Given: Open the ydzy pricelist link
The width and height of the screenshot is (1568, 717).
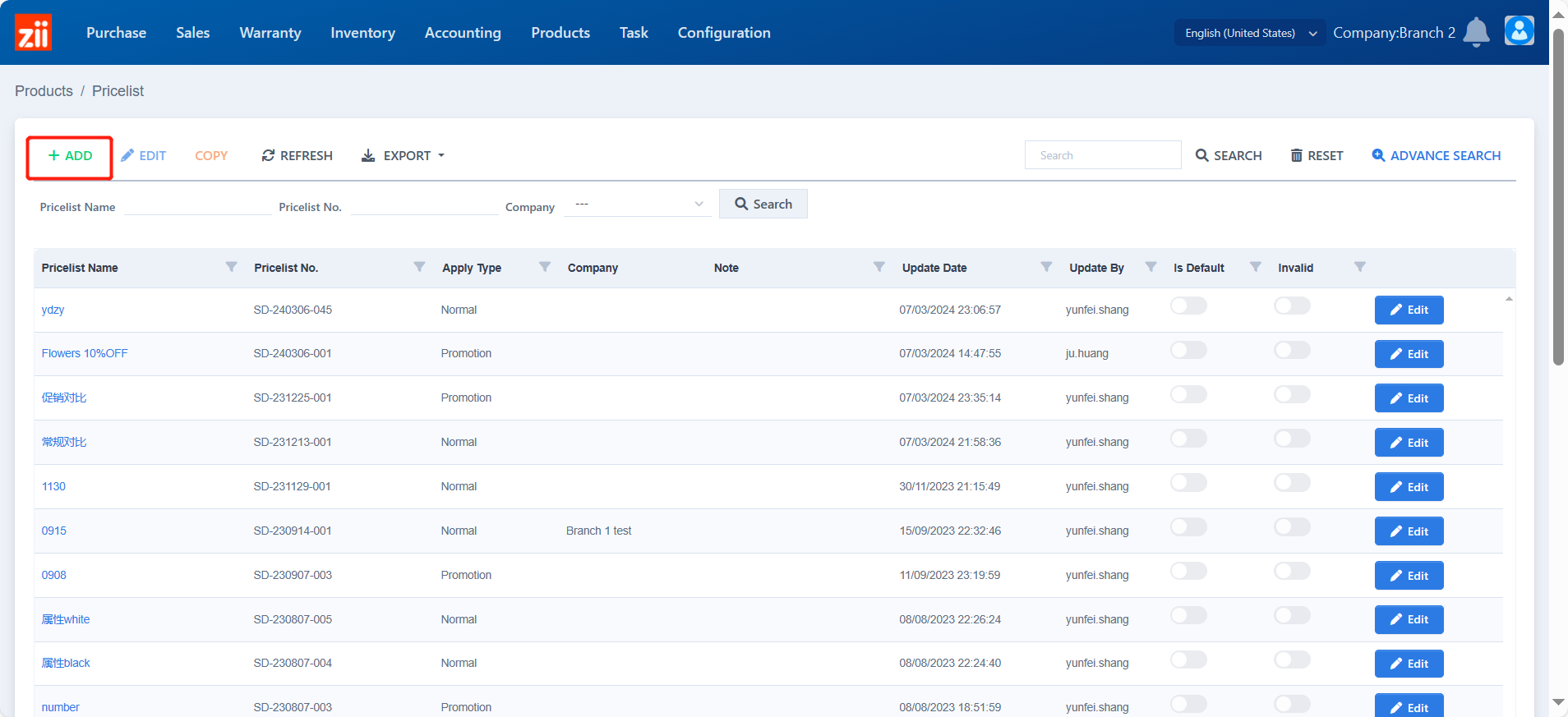Looking at the screenshot, I should tap(53, 310).
